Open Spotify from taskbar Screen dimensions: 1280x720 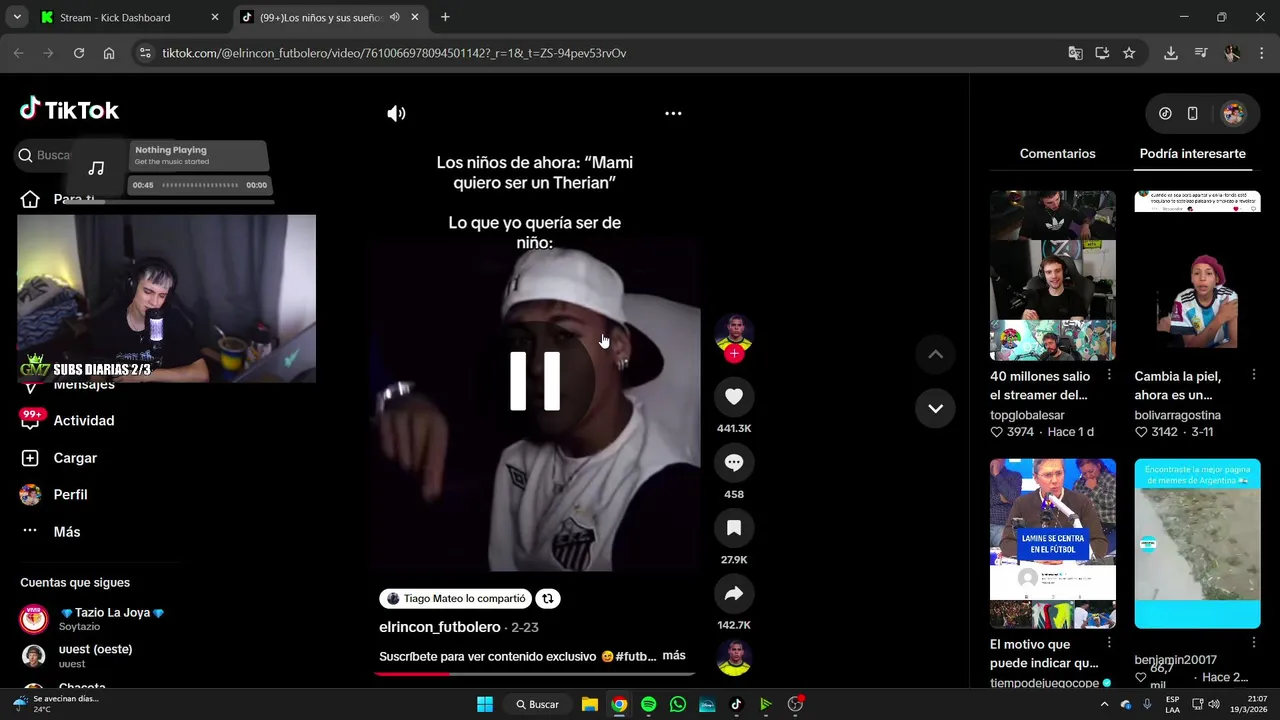click(648, 704)
